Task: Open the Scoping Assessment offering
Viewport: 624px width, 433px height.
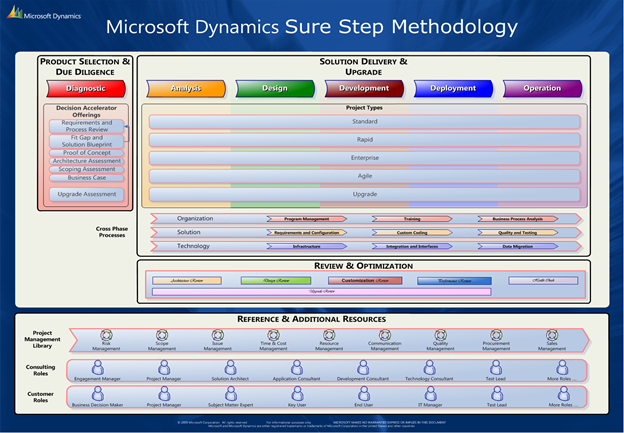Action: tap(87, 170)
